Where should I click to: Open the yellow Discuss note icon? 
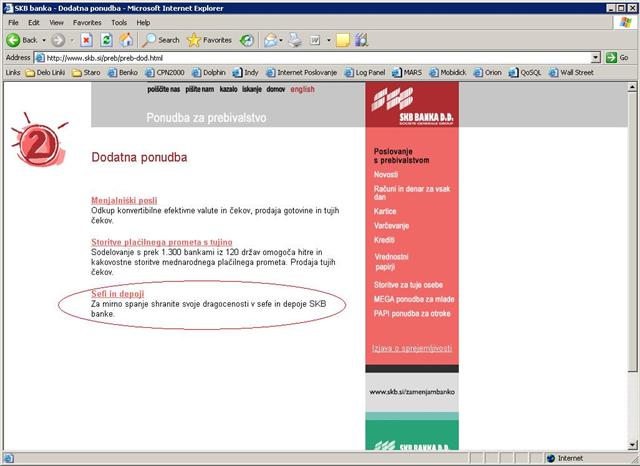pyautogui.click(x=342, y=40)
